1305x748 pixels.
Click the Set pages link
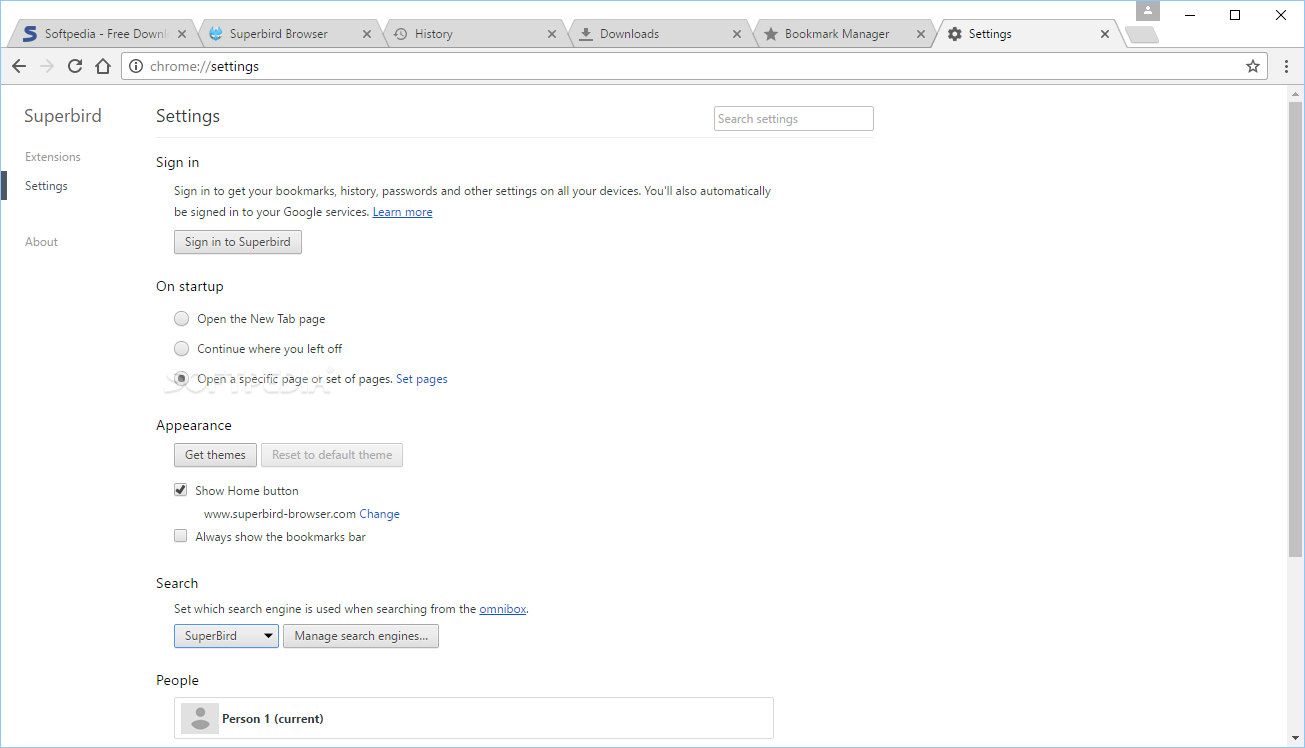[x=422, y=379]
